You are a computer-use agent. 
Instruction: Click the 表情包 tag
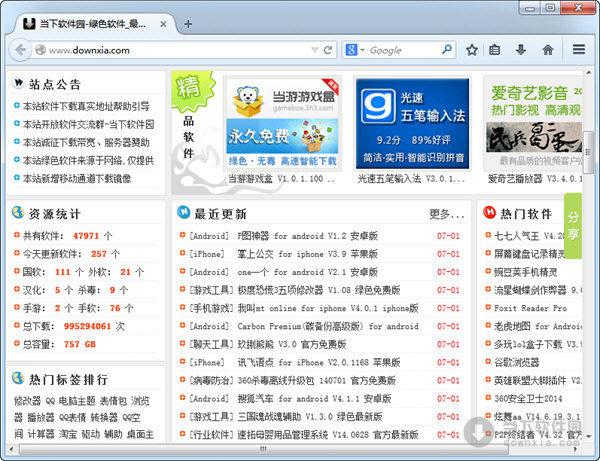113,401
